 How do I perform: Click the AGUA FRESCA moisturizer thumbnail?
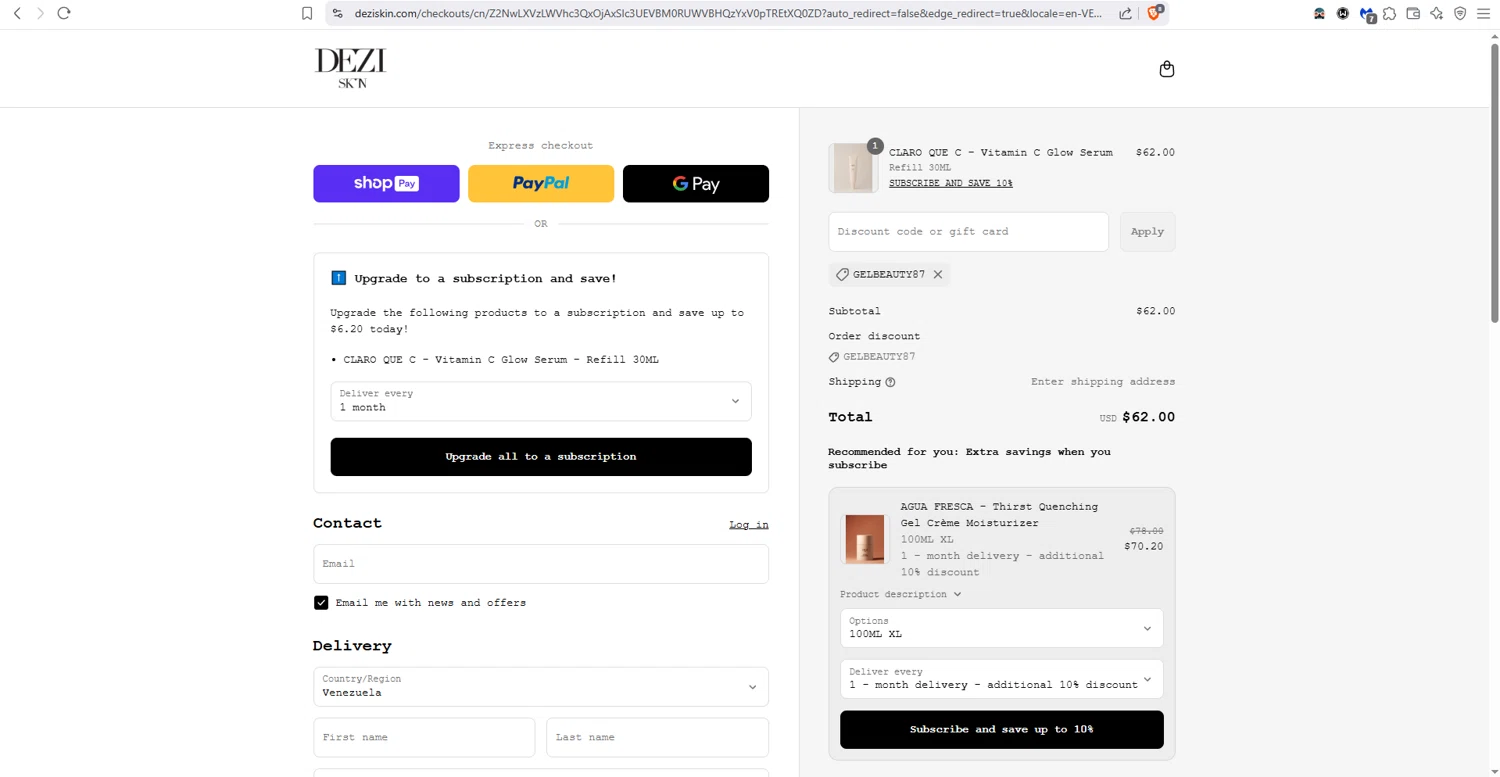coord(865,539)
